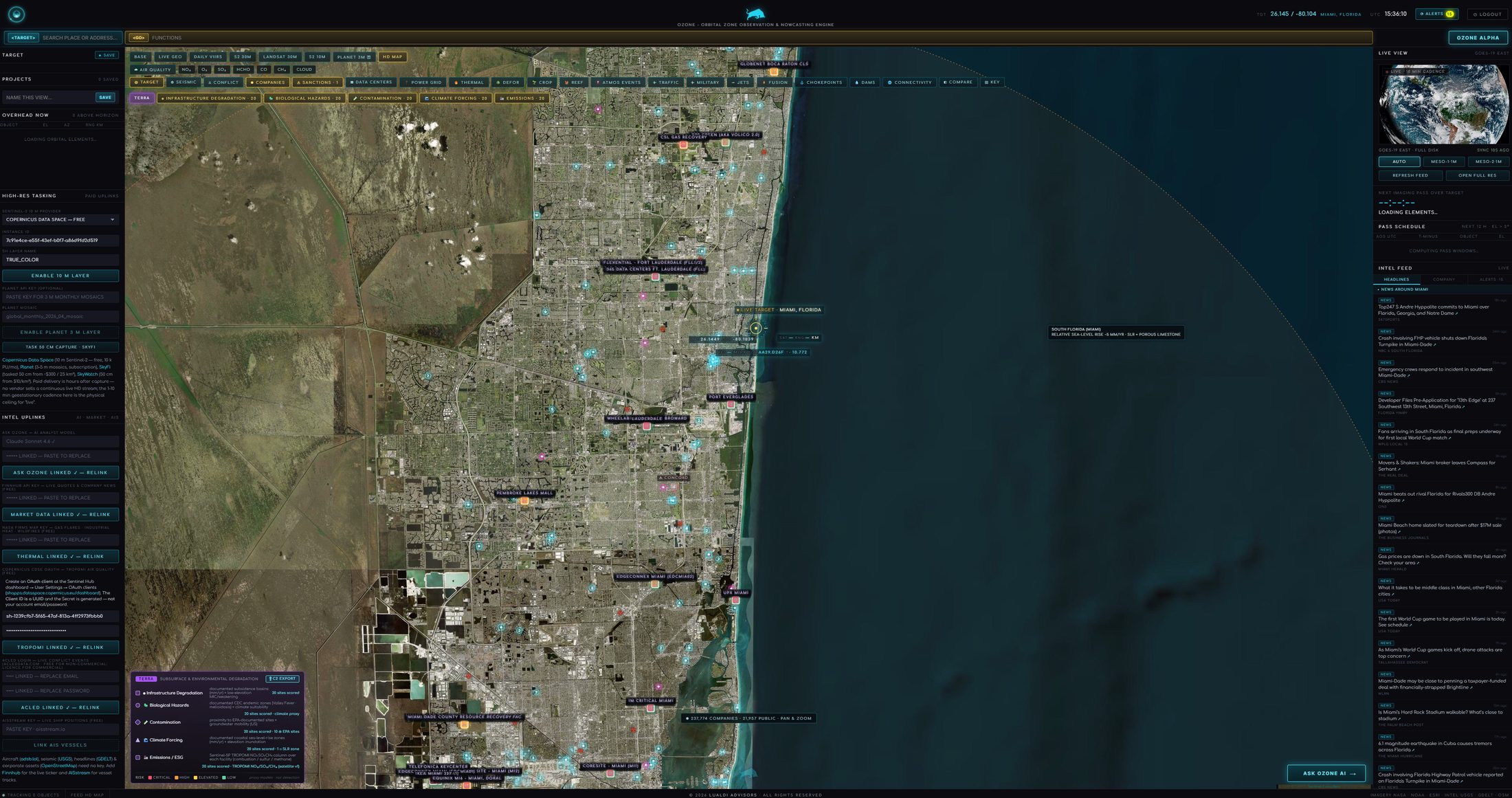The height and width of the screenshot is (798, 1512).
Task: Click the GOES-19 East live view thumbnail
Action: coord(1443,104)
